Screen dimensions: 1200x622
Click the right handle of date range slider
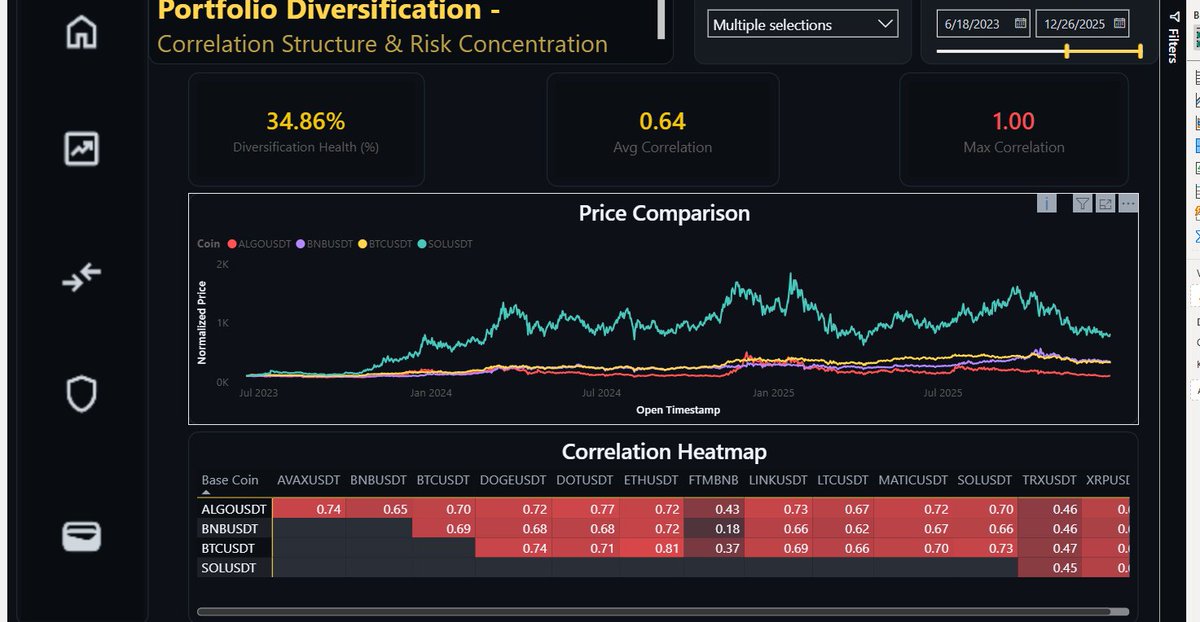tap(1140, 51)
